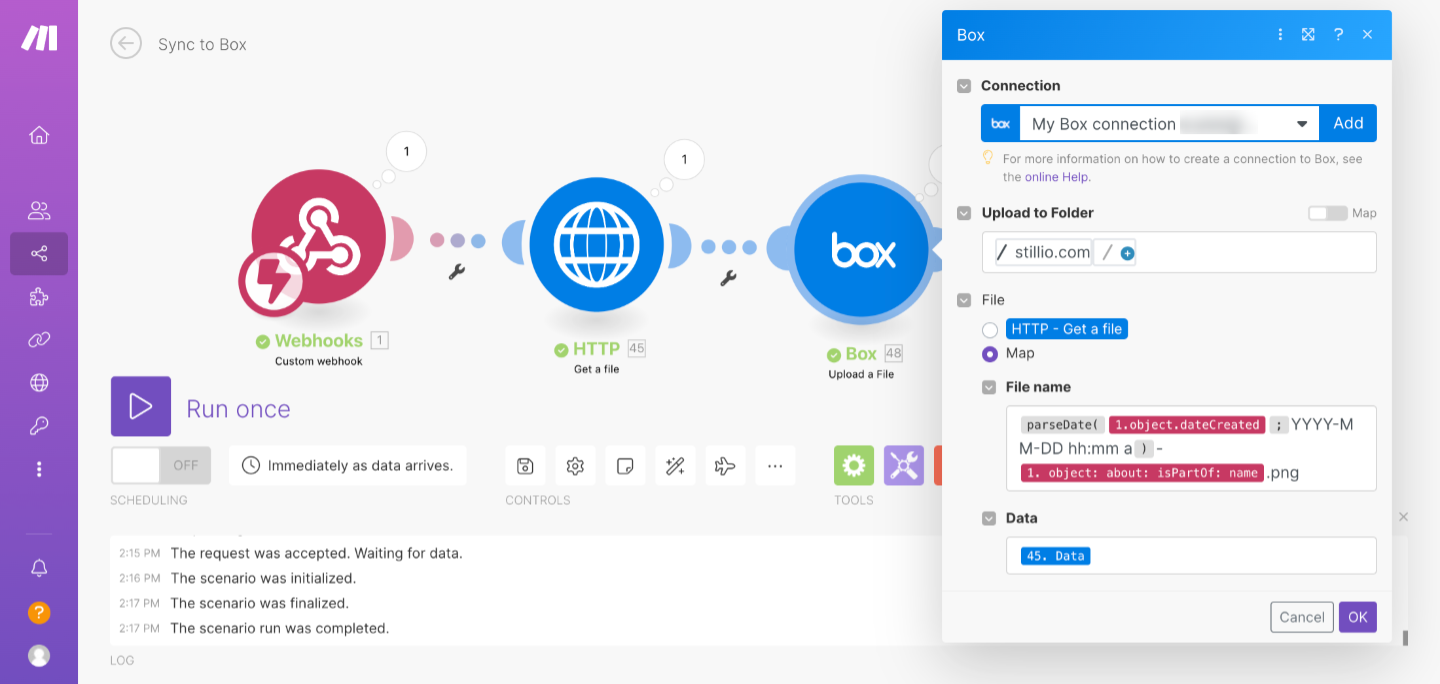Open Webhooks globe icon in sidebar
Viewport: 1440px width, 684px height.
coord(39,382)
